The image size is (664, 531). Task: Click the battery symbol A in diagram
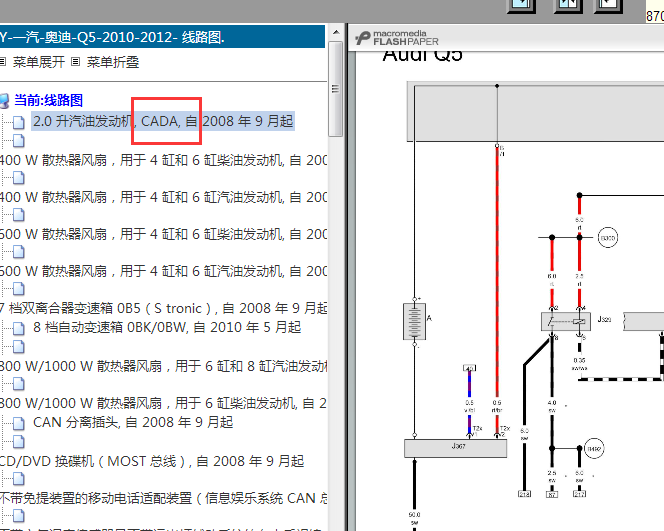point(414,321)
